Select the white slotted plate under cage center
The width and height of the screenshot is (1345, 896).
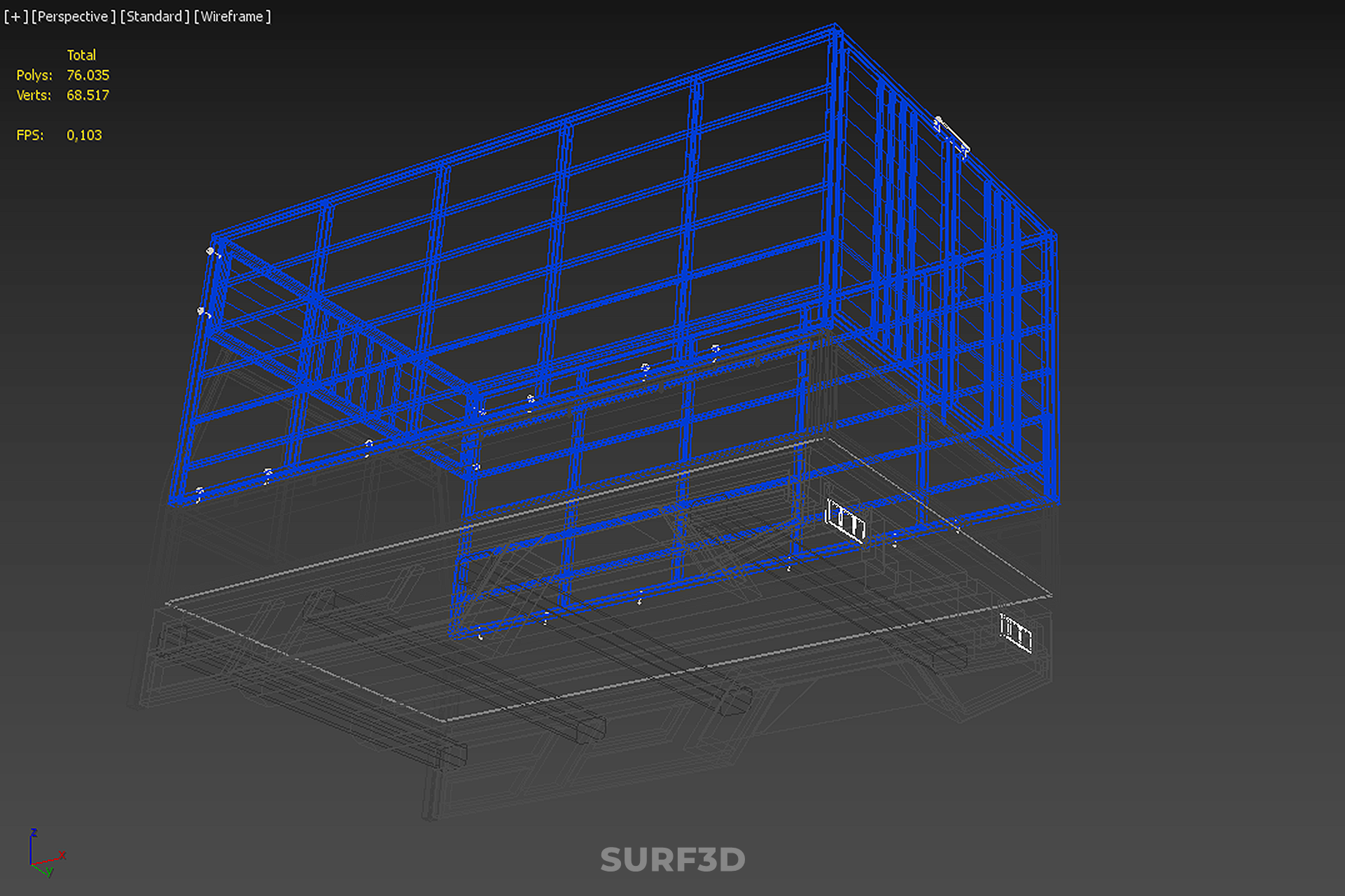(845, 521)
